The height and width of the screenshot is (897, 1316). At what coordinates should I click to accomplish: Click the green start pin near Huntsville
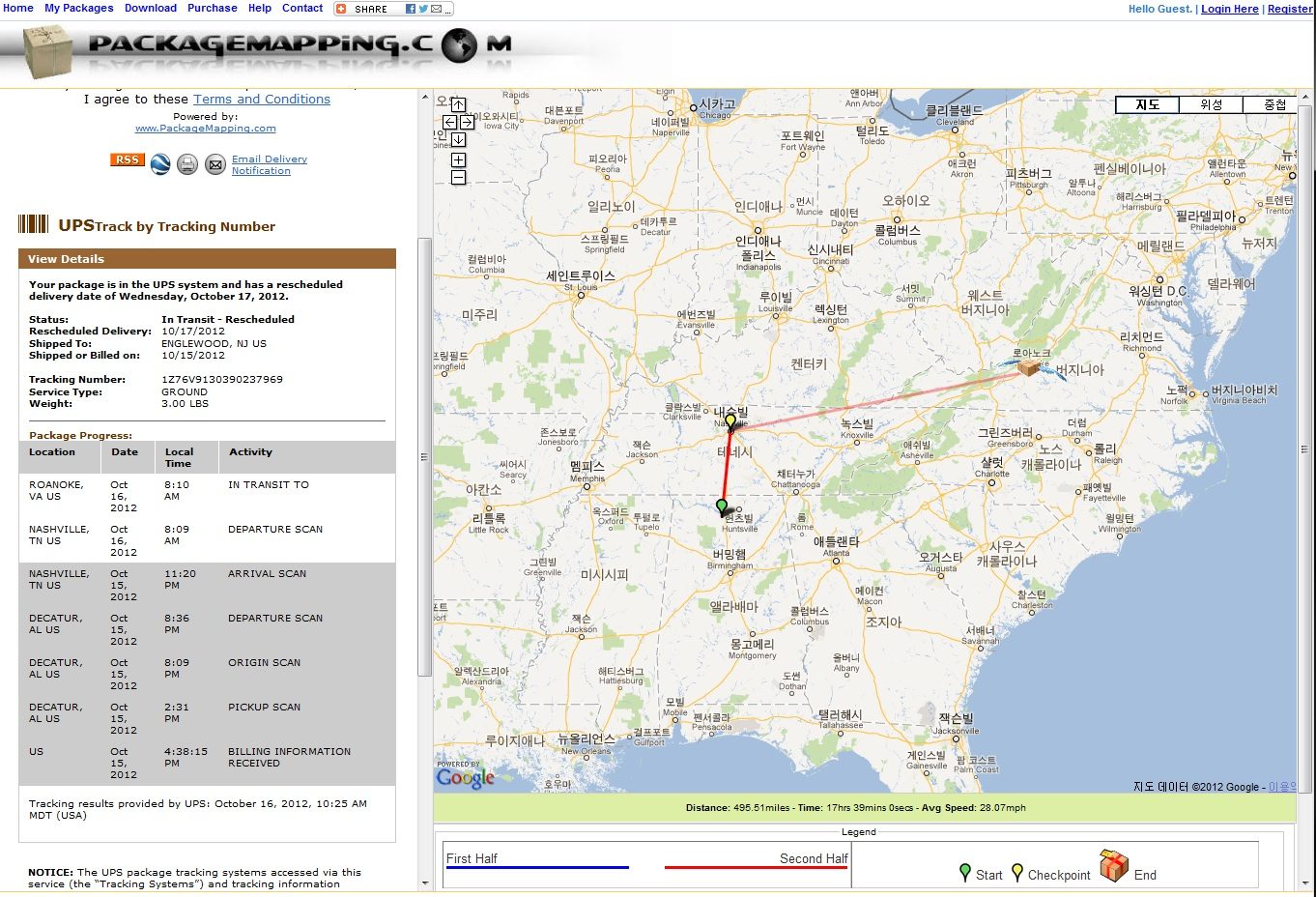722,506
